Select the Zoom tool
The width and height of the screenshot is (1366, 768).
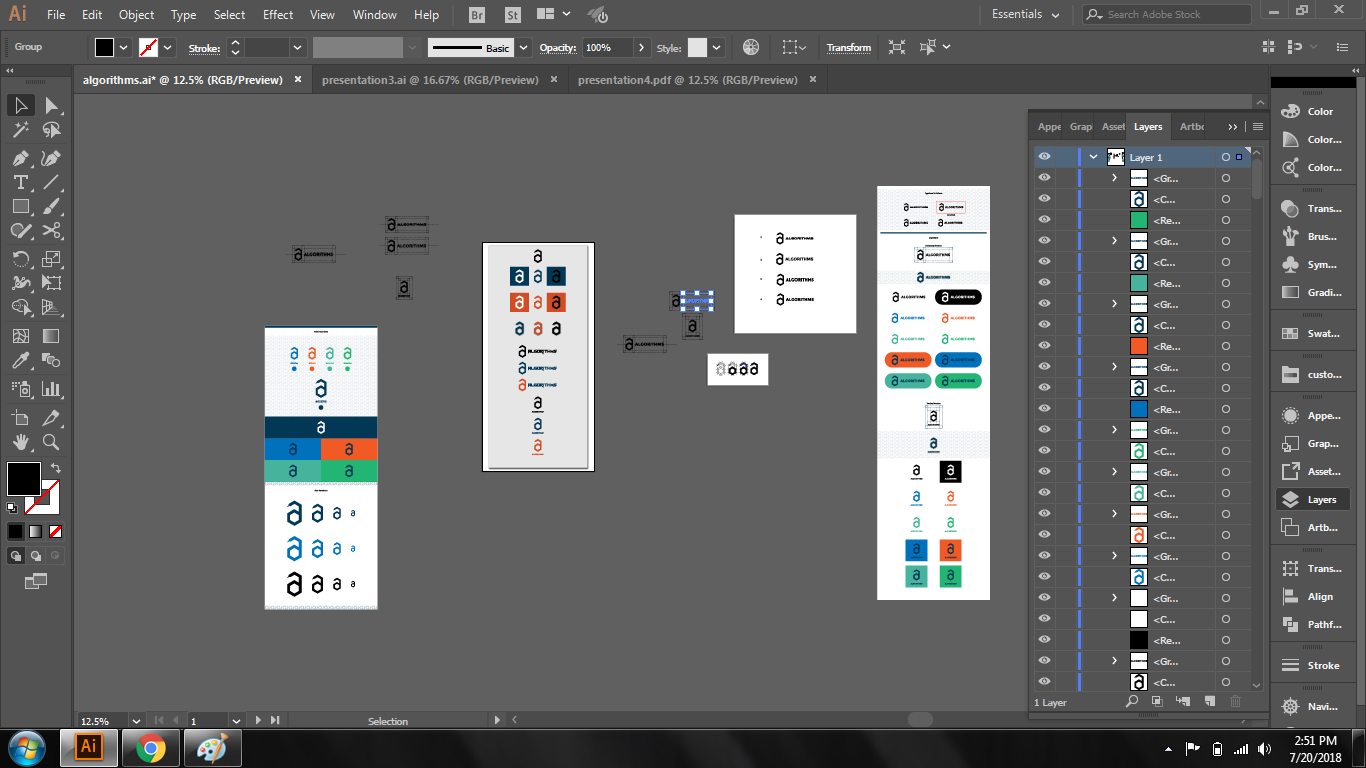(52, 442)
